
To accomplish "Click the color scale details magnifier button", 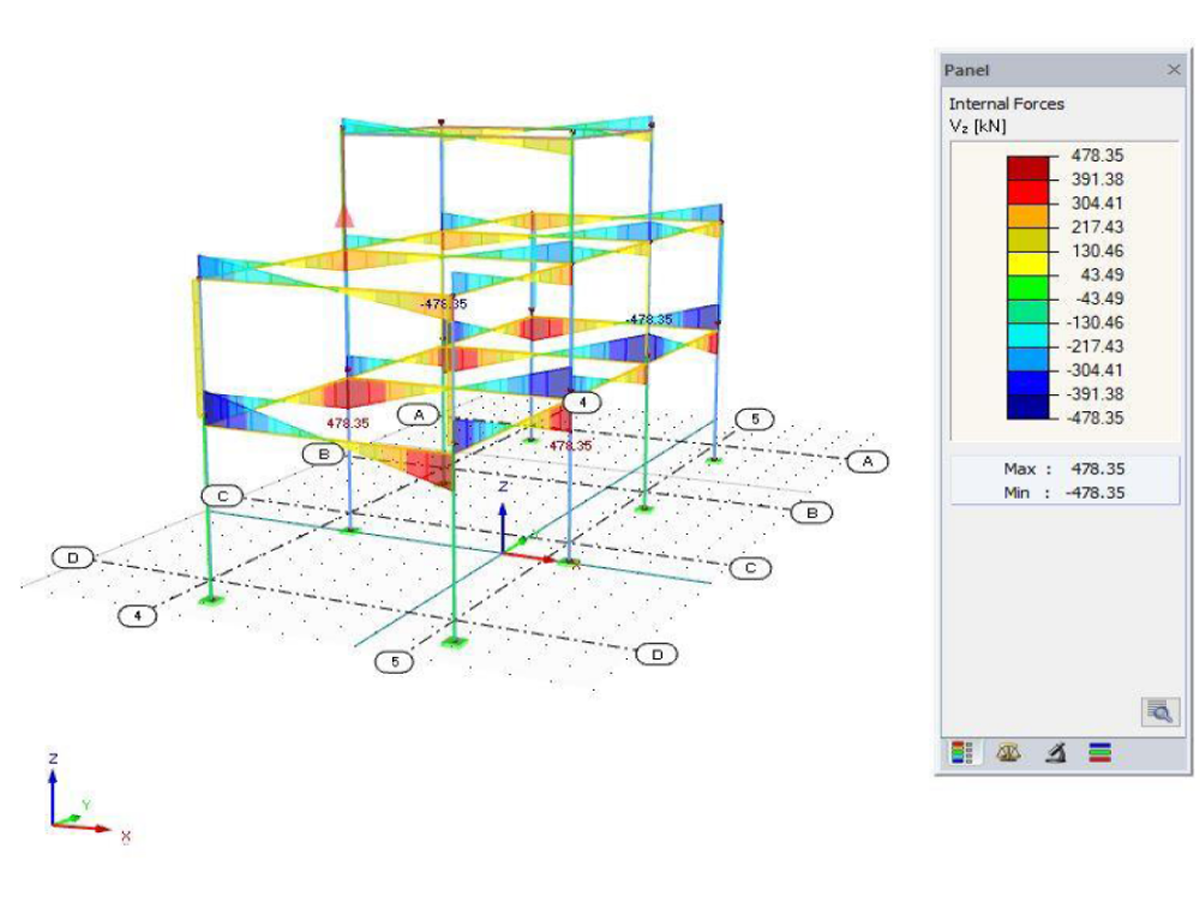I will tap(1160, 710).
